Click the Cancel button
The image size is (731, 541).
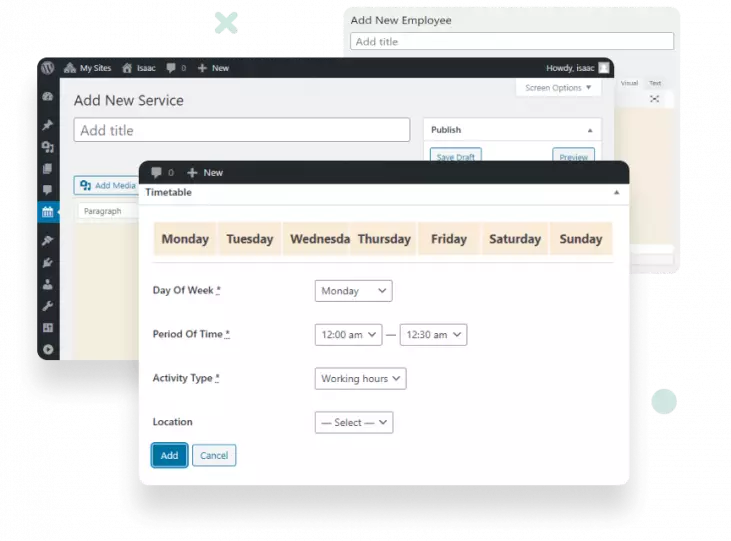[214, 455]
